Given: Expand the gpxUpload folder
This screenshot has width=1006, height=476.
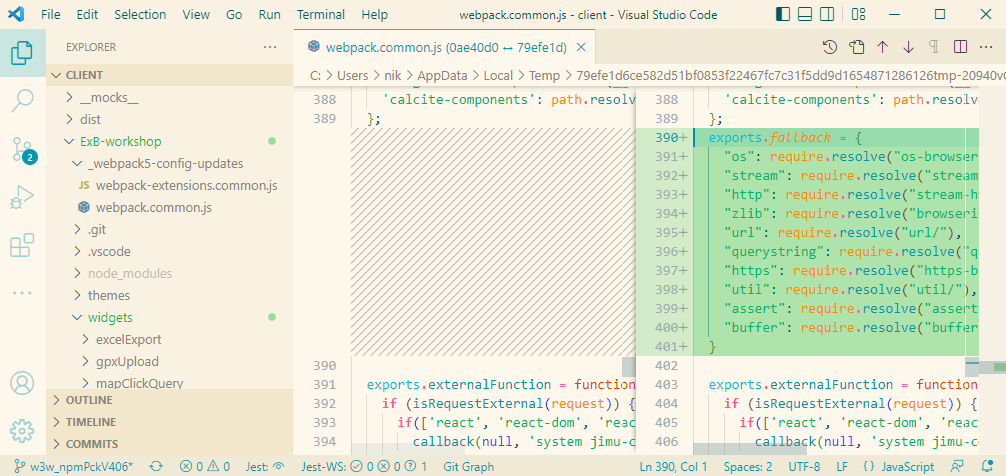Looking at the screenshot, I should (x=170, y=361).
